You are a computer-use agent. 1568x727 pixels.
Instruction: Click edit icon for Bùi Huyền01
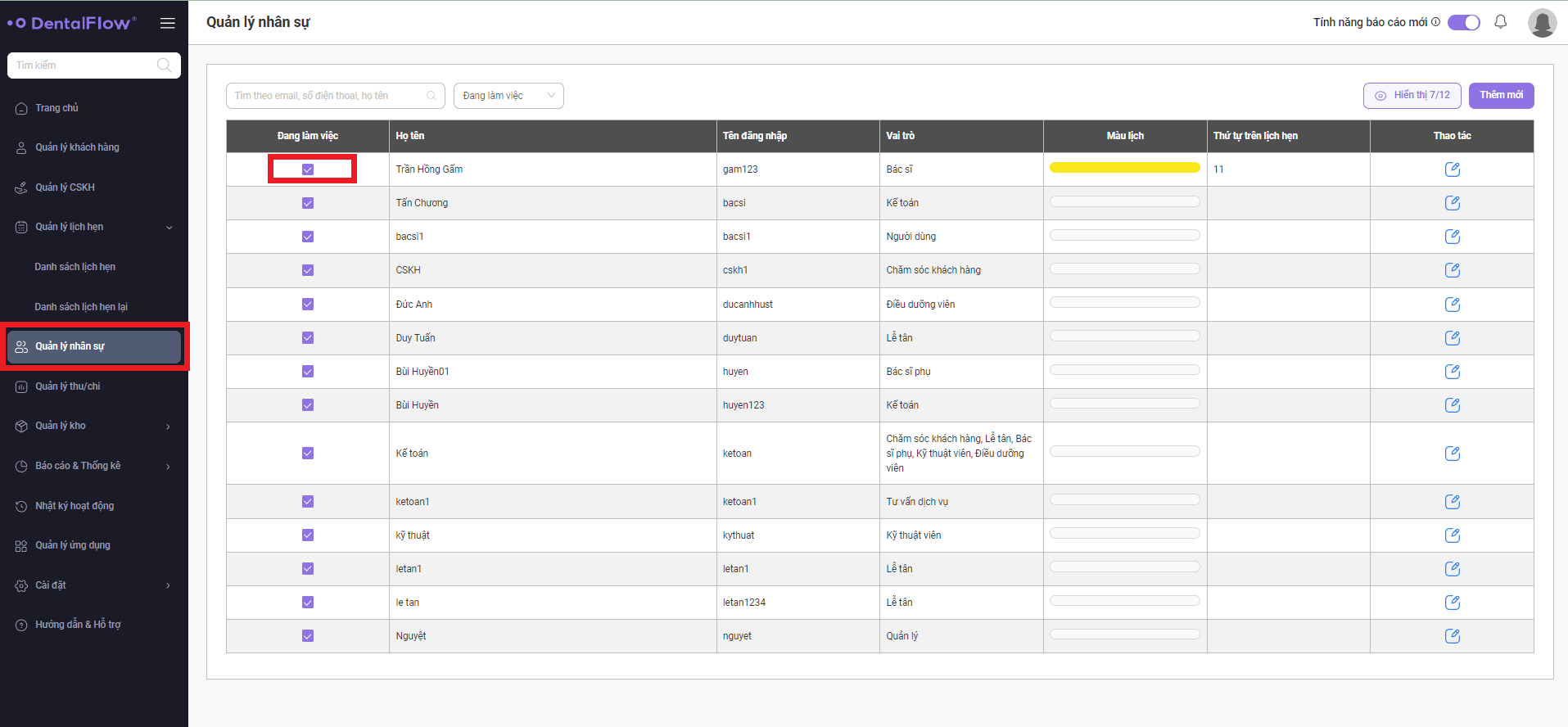1452,372
